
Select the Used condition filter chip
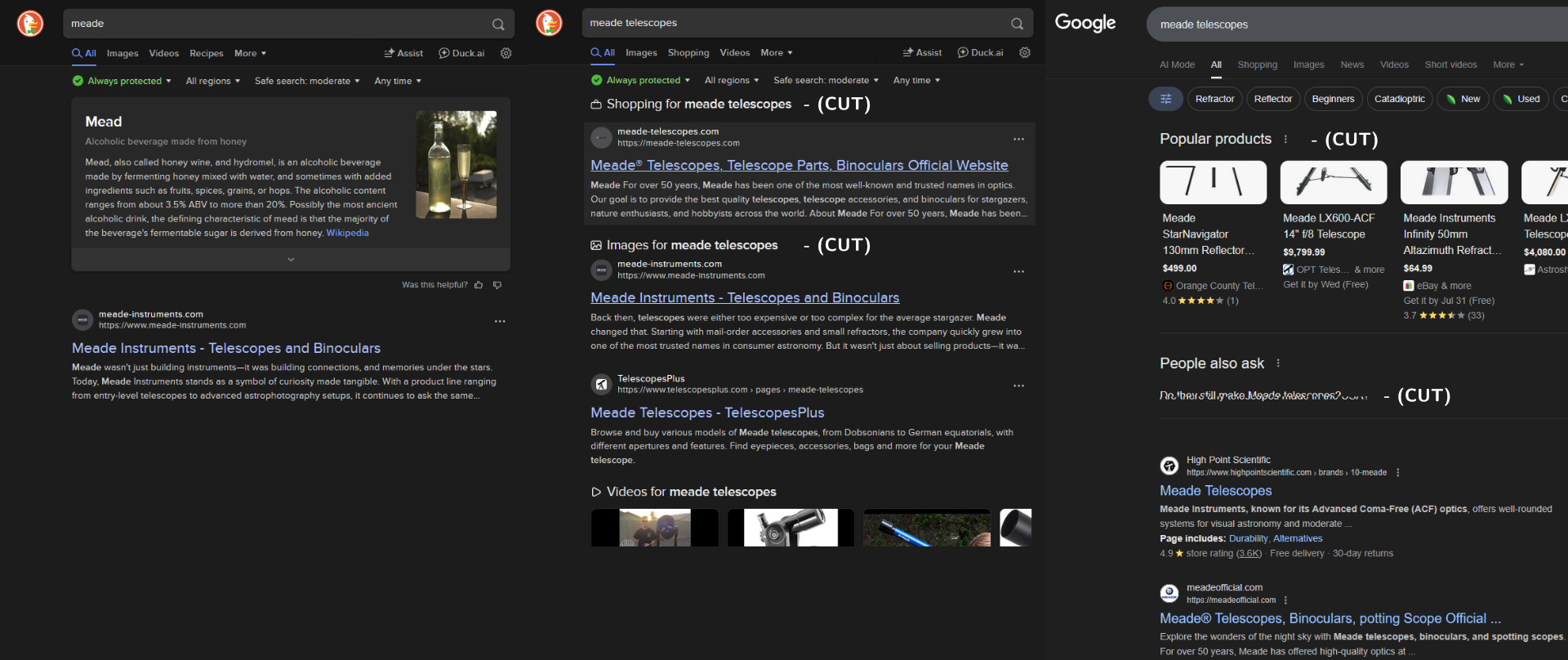click(x=1521, y=99)
